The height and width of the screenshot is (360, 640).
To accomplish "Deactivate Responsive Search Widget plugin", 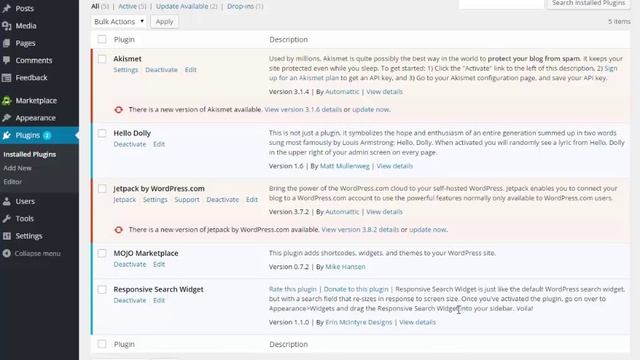I will [130, 300].
